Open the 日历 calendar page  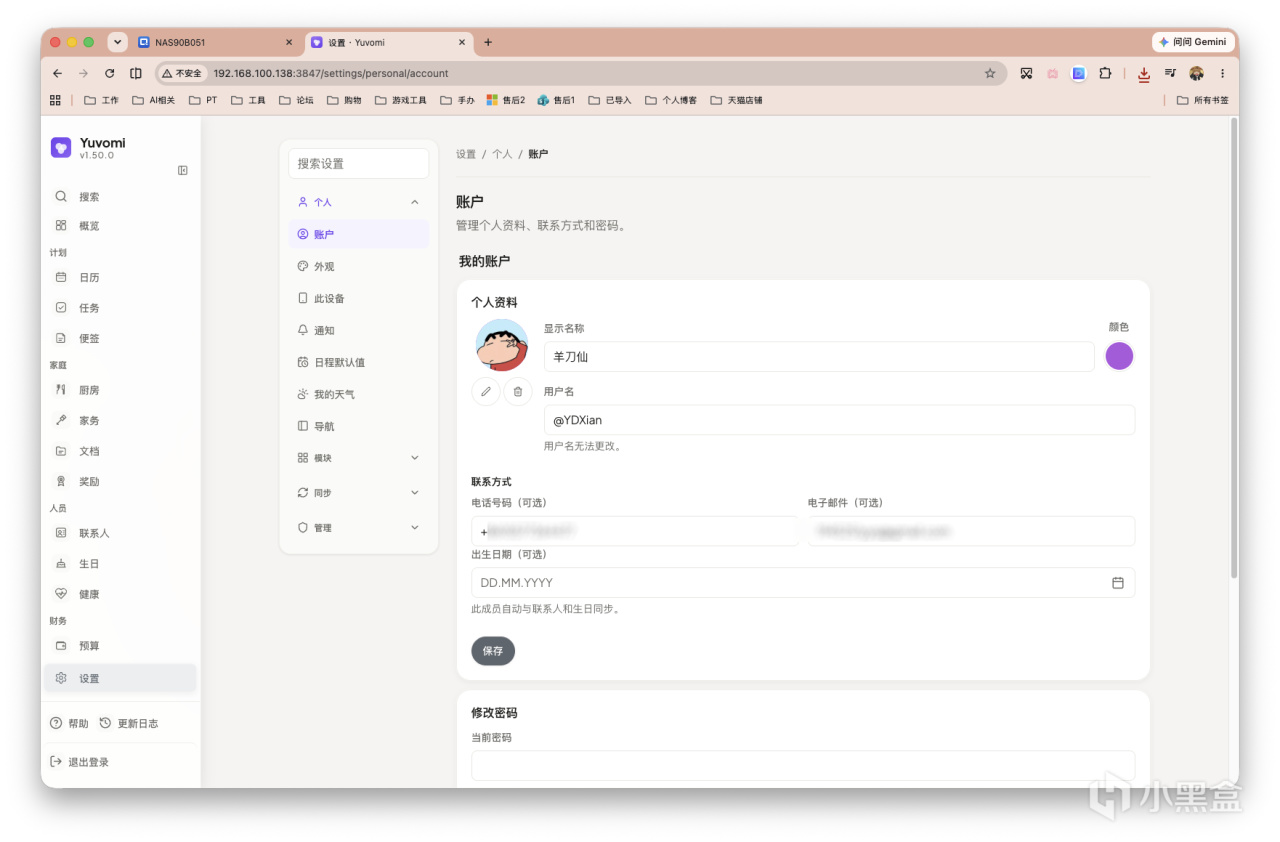(x=120, y=277)
